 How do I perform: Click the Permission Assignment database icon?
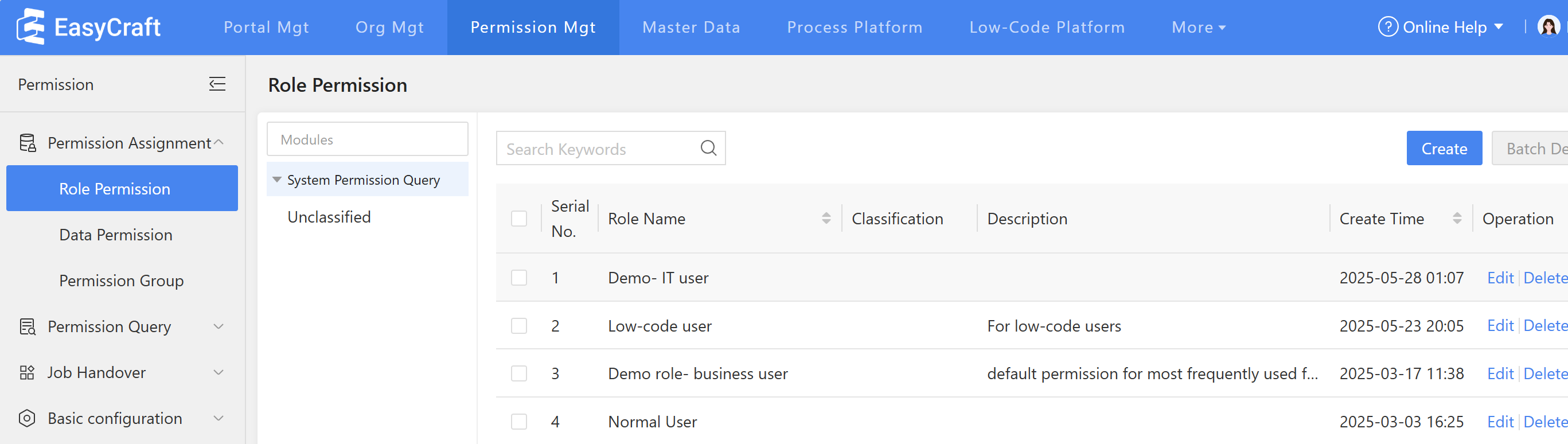pos(28,143)
